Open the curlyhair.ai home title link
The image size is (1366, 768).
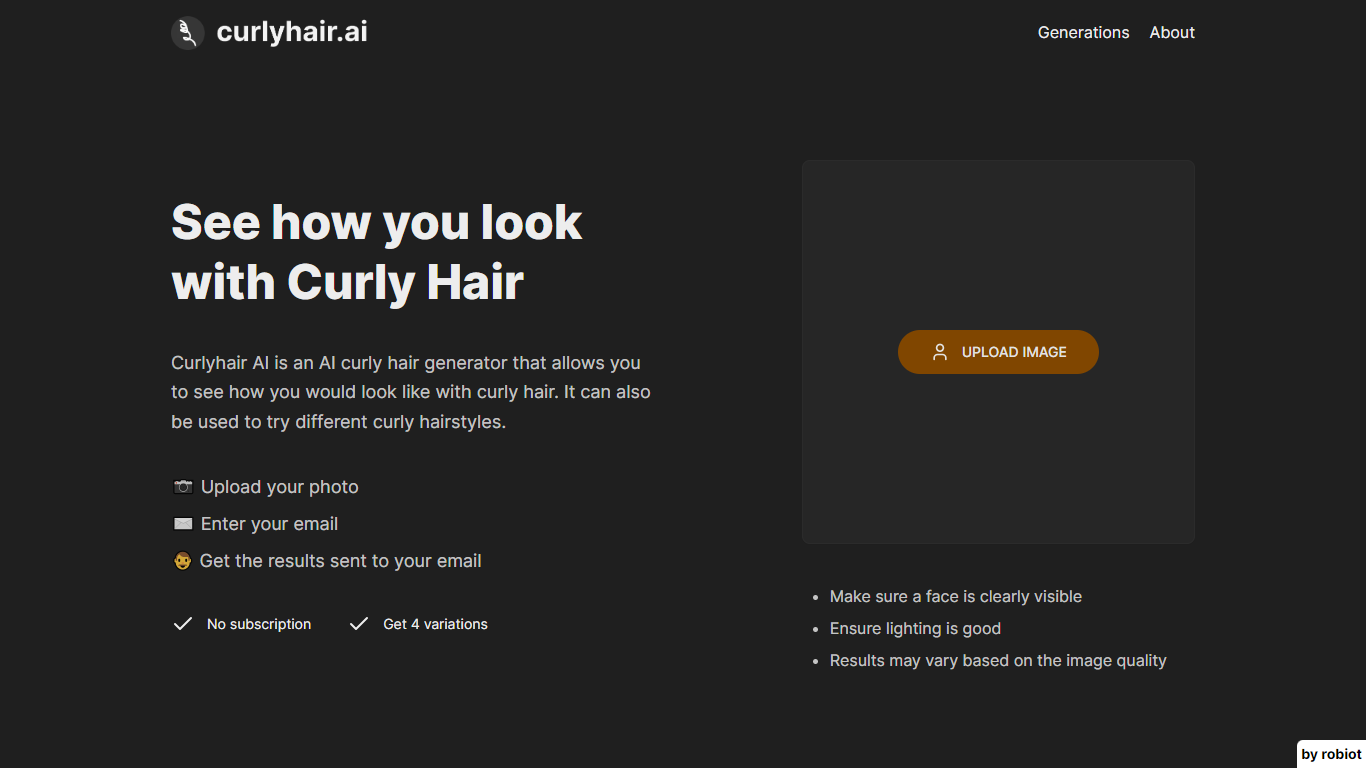tap(292, 32)
